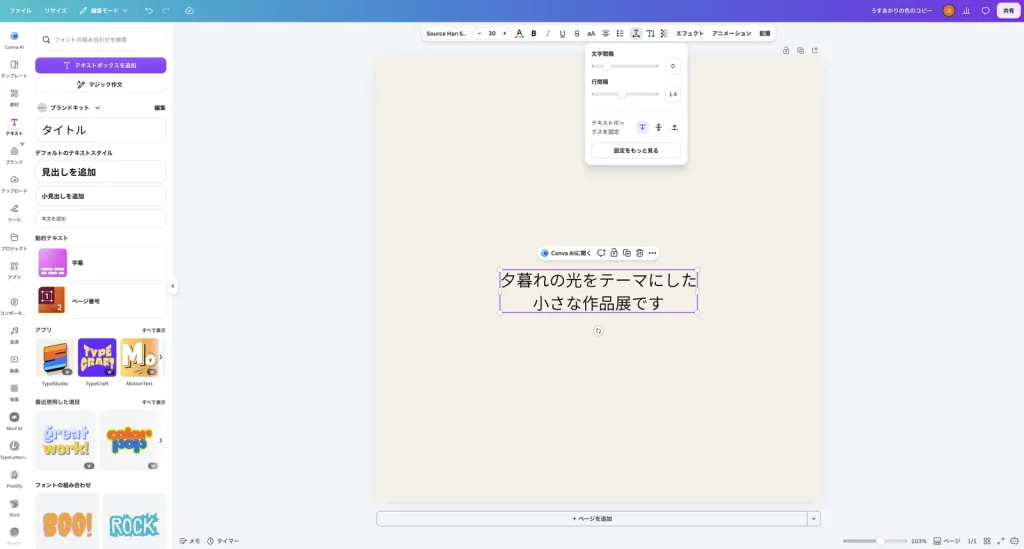Screen dimensions: 1024x549
Task: Toggle uppercase aA text case
Action: click(x=591, y=33)
